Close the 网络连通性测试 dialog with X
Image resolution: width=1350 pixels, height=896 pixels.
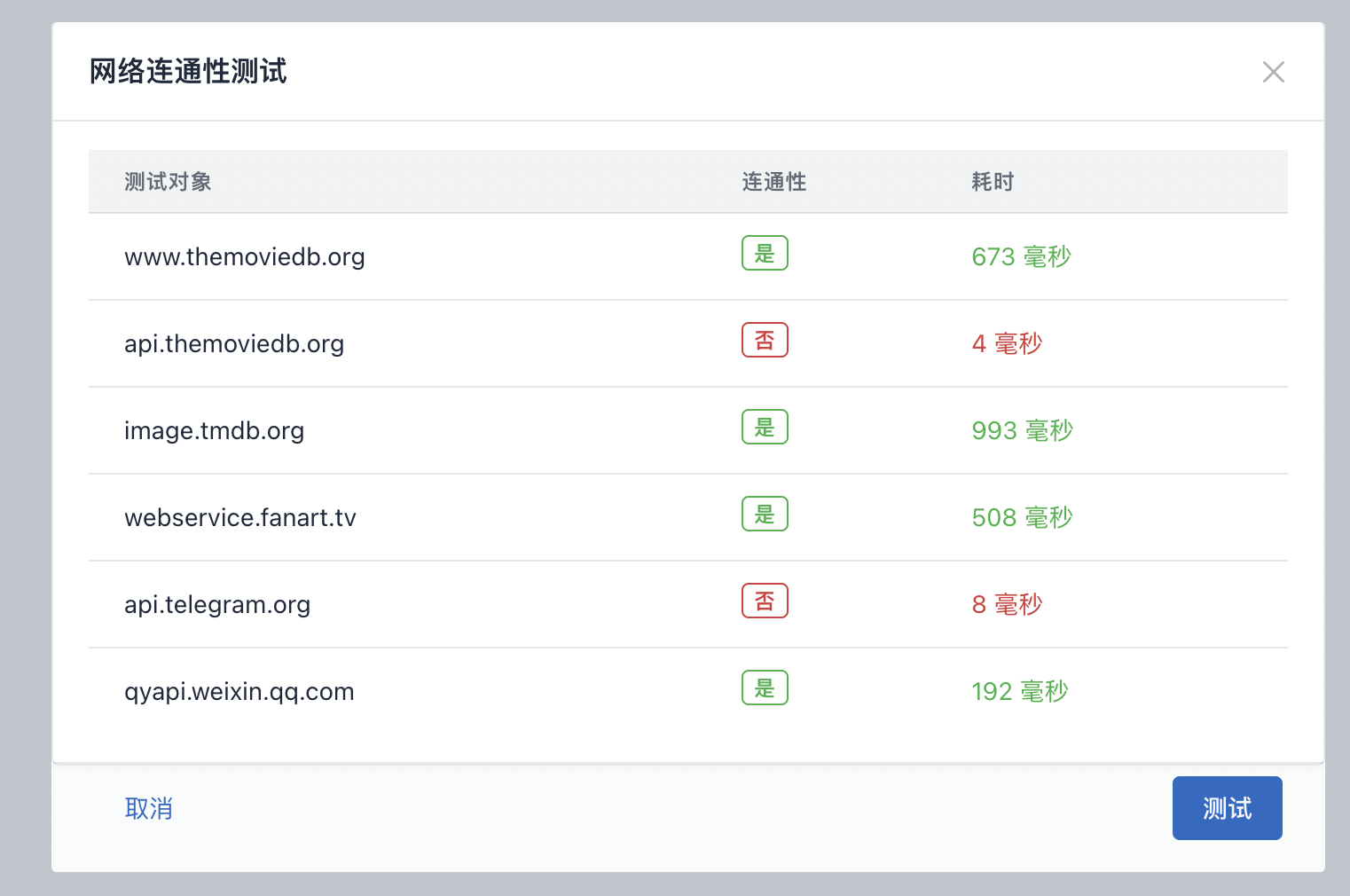pyautogui.click(x=1274, y=72)
